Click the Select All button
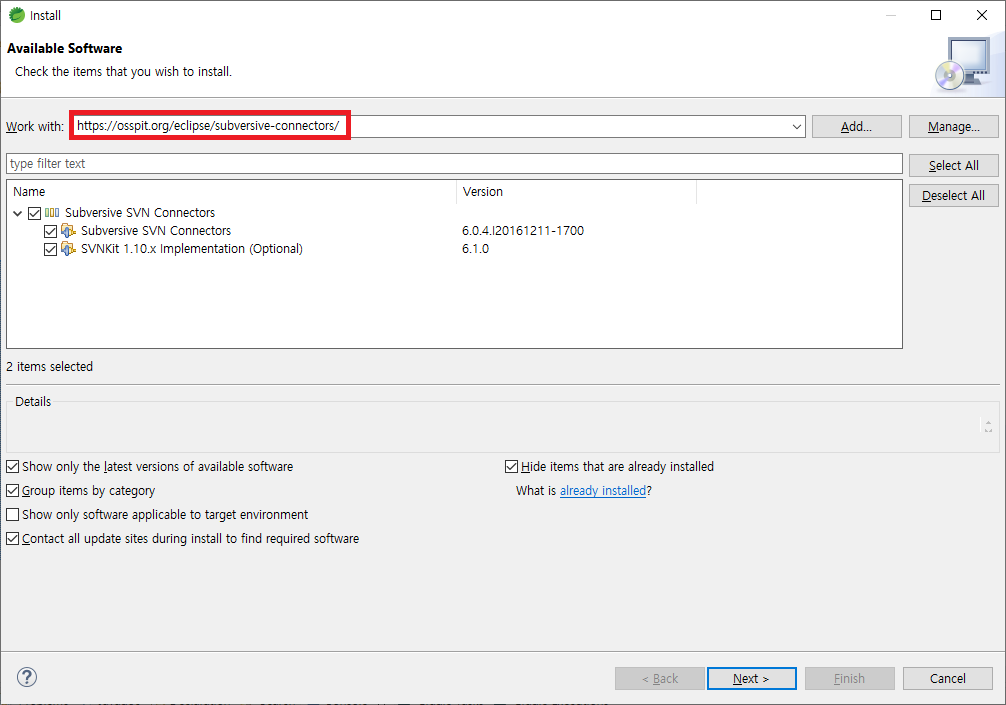 (953, 166)
